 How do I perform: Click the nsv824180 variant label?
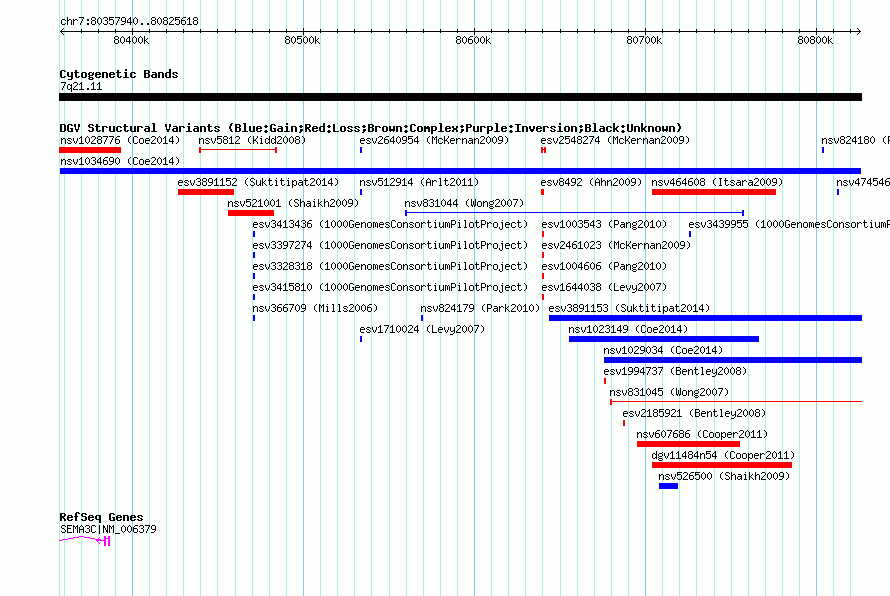coord(855,140)
